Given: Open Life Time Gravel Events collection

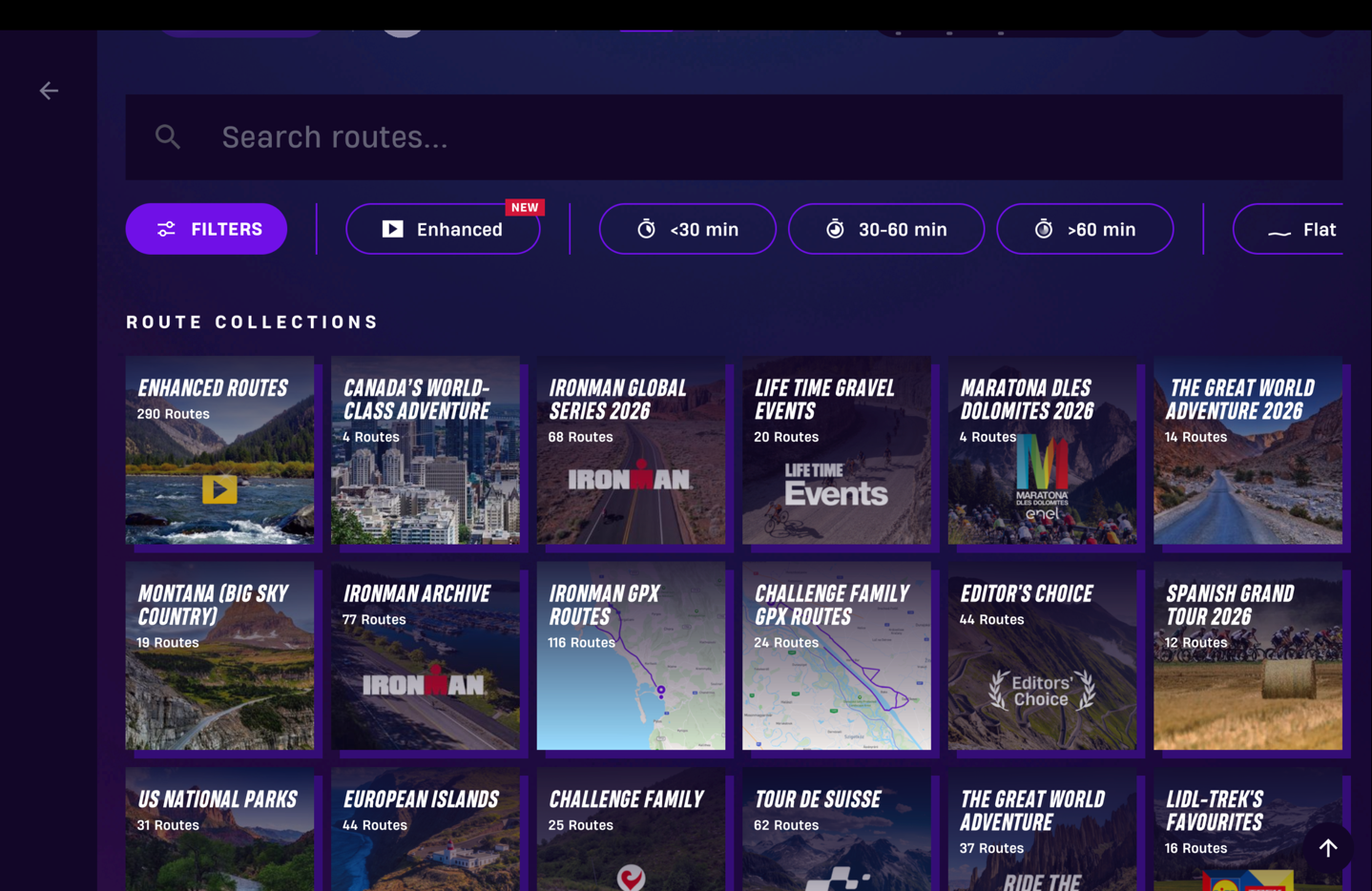Looking at the screenshot, I should (x=837, y=450).
